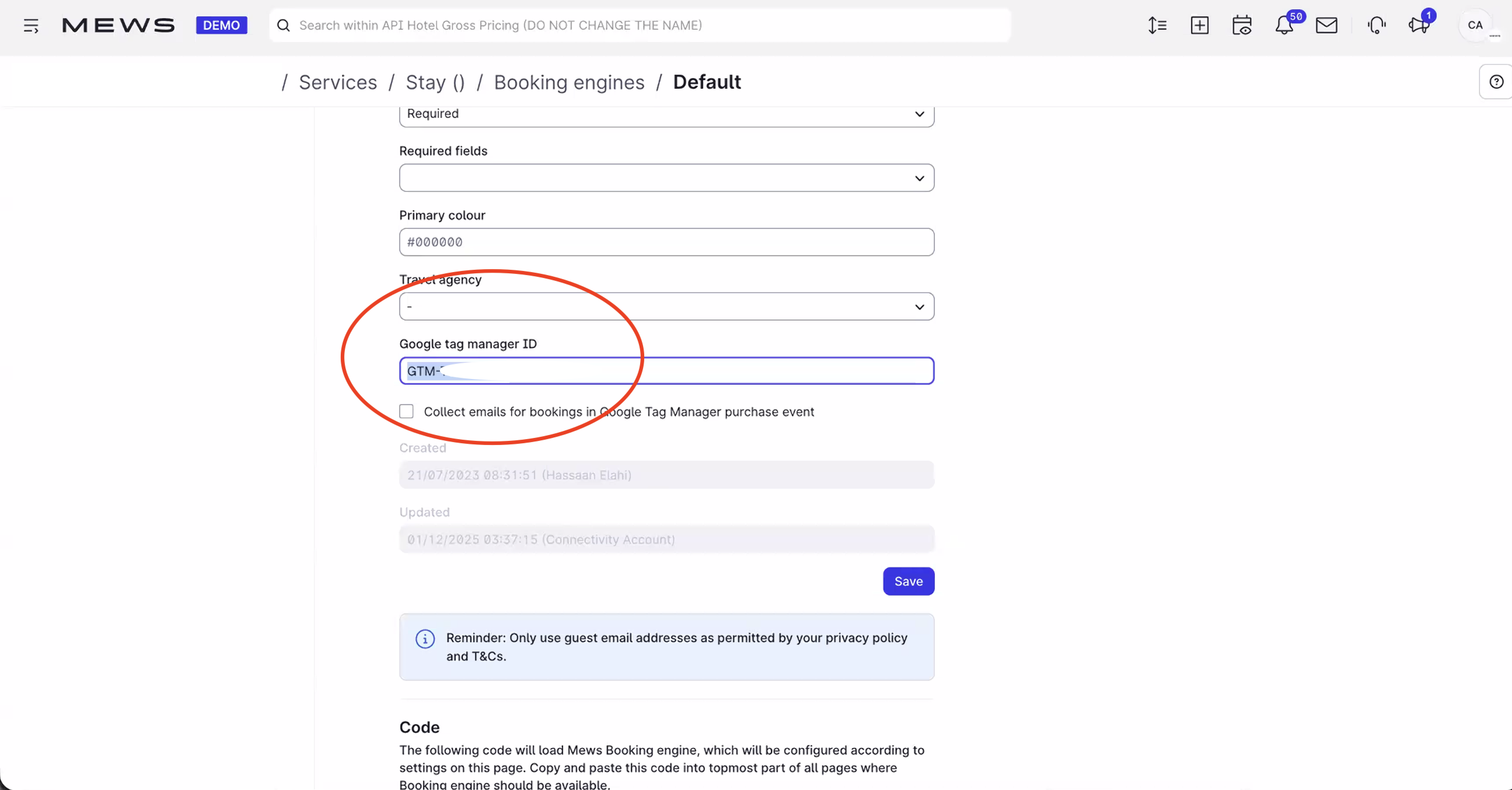Click the help question mark icon
This screenshot has height=790, width=1512.
(1496, 82)
